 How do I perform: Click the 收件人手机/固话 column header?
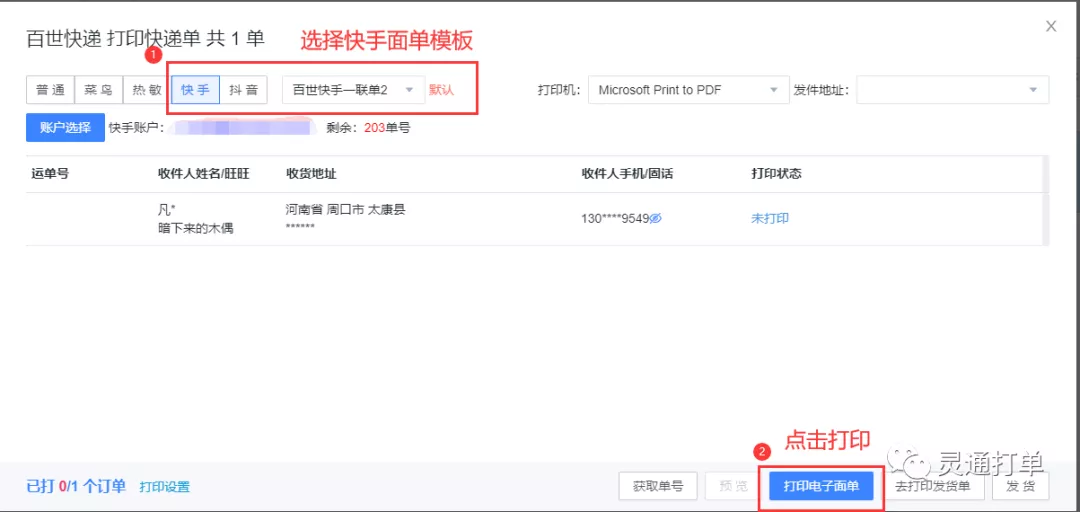click(627, 174)
